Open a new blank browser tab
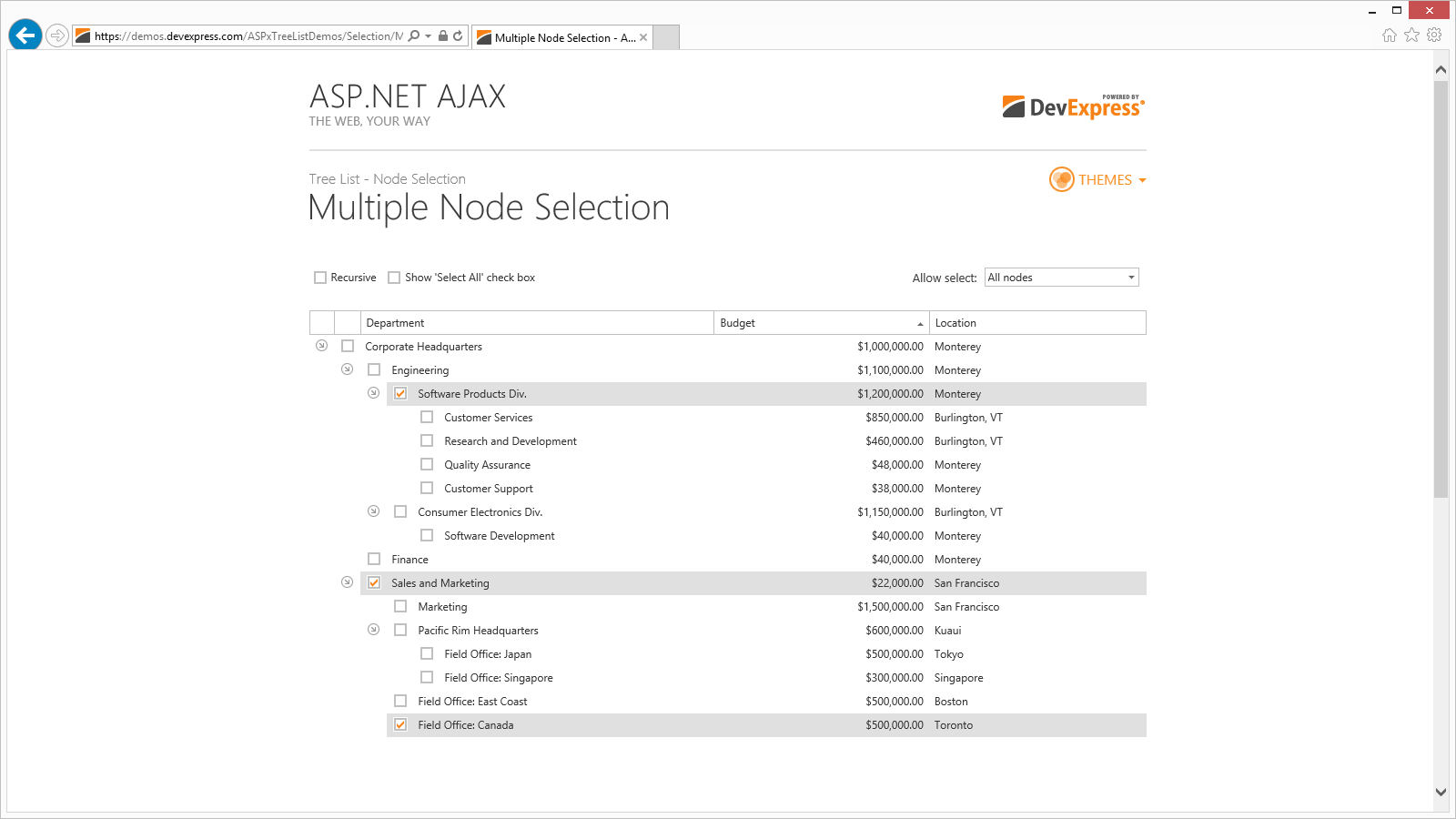Viewport: 1456px width, 819px height. (x=667, y=37)
